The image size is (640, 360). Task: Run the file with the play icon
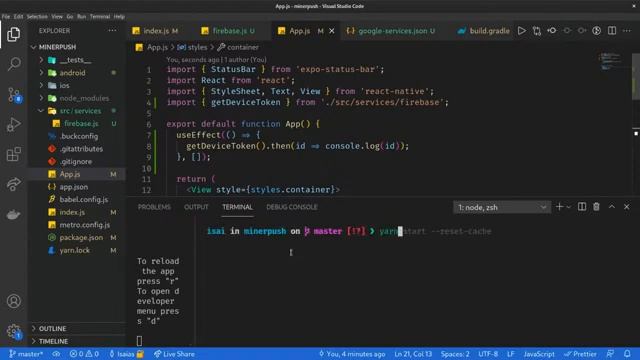point(522,31)
